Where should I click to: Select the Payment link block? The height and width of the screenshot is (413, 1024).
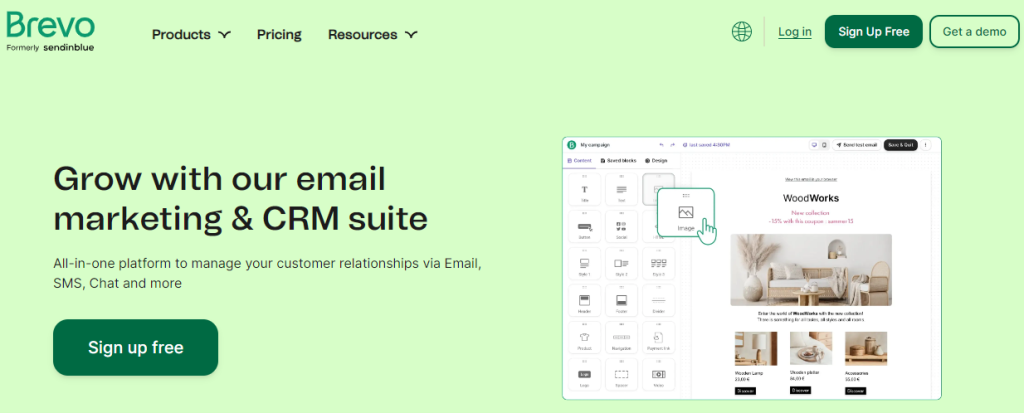coord(658,339)
